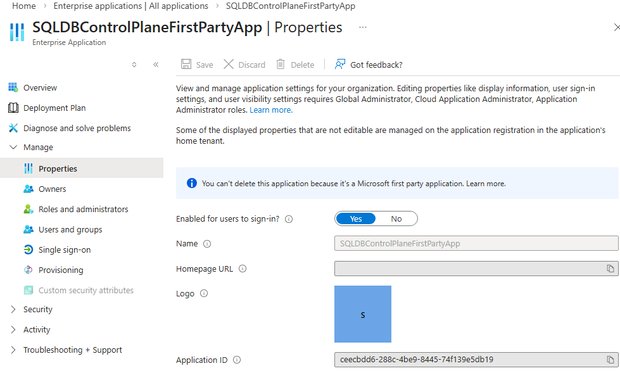
Task: Open the ellipsis more options next to title
Action: pos(363,27)
